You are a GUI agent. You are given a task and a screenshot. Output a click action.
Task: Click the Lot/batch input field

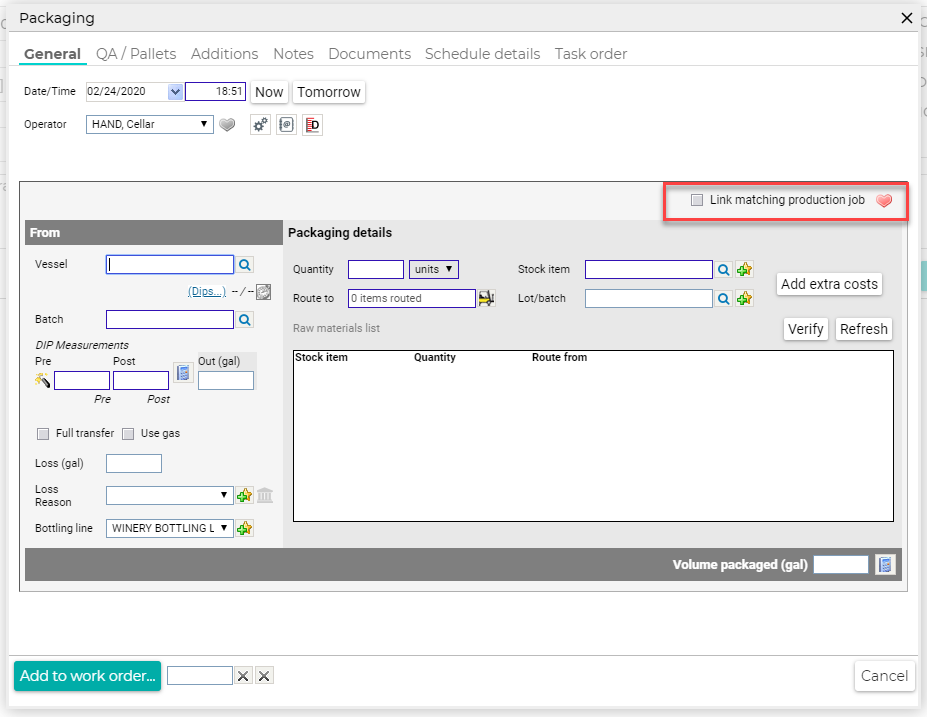tap(649, 299)
